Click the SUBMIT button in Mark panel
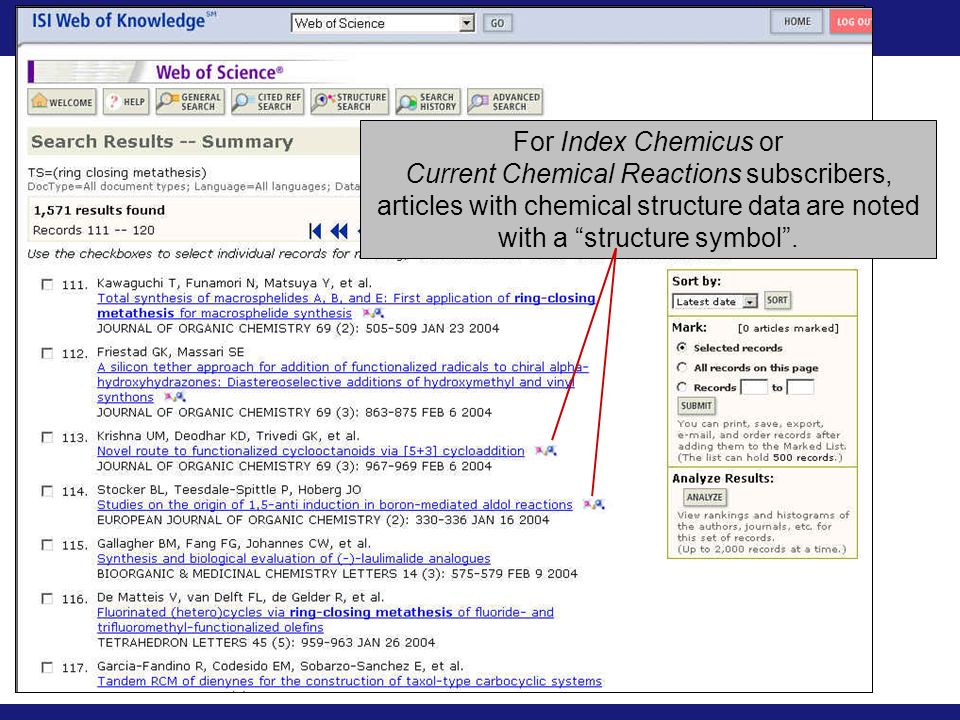This screenshot has height=720, width=960. click(696, 405)
